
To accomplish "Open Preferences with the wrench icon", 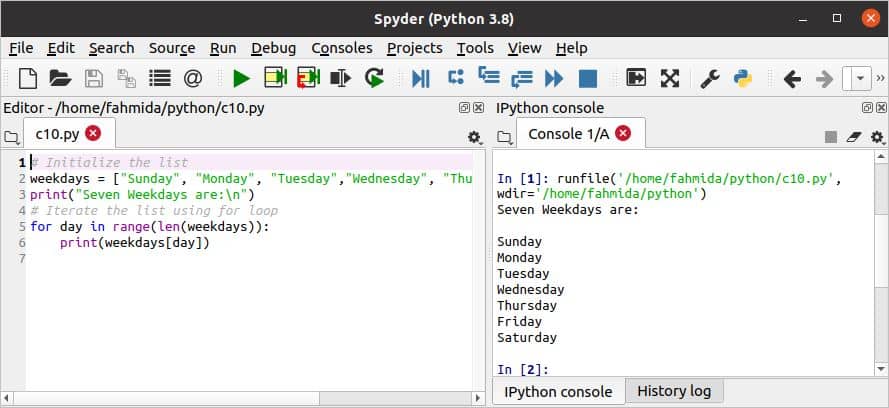I will pyautogui.click(x=710, y=78).
